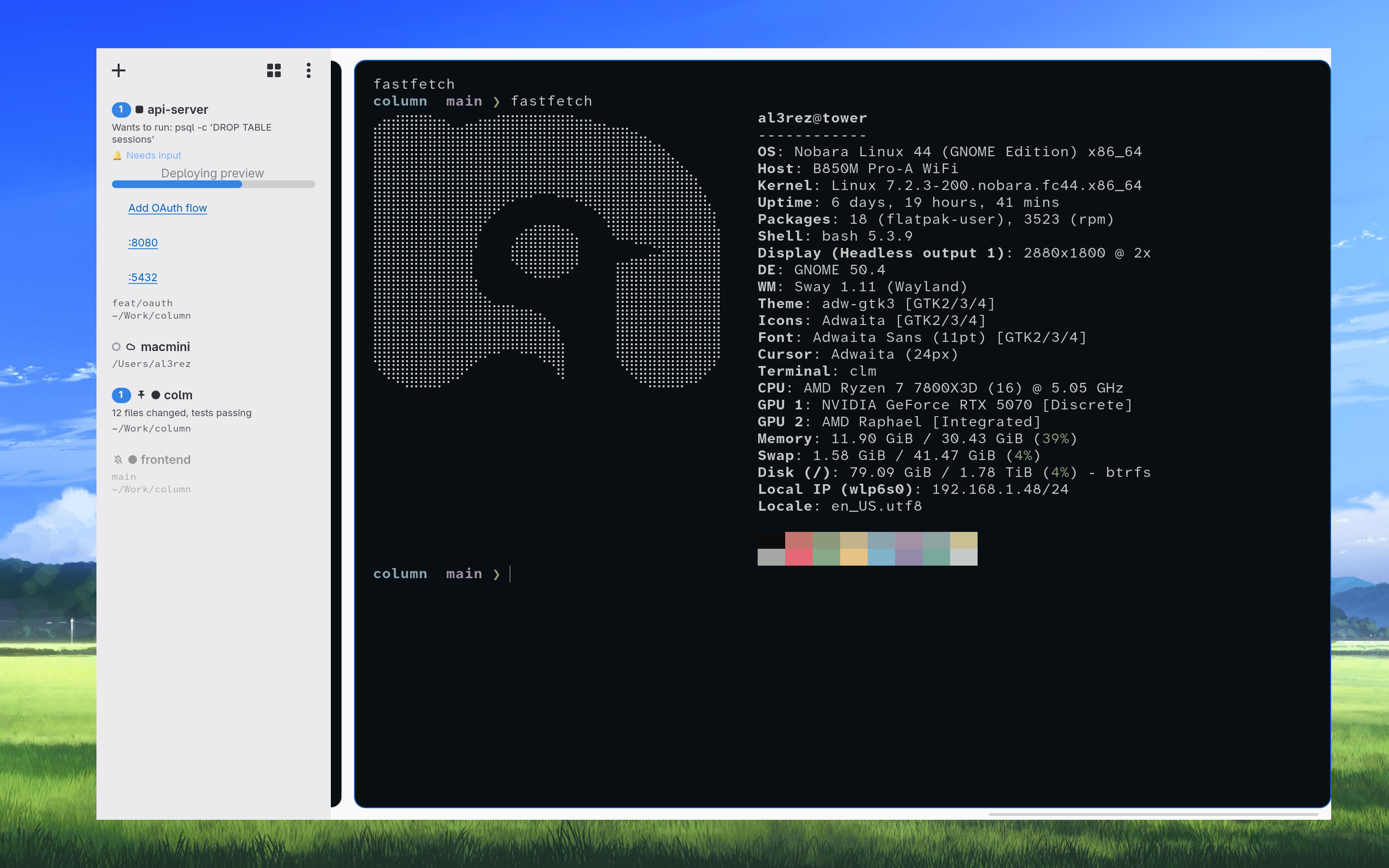Focus the terminal prompt at the cursor
This screenshot has height=868, width=1389.
tap(510, 574)
